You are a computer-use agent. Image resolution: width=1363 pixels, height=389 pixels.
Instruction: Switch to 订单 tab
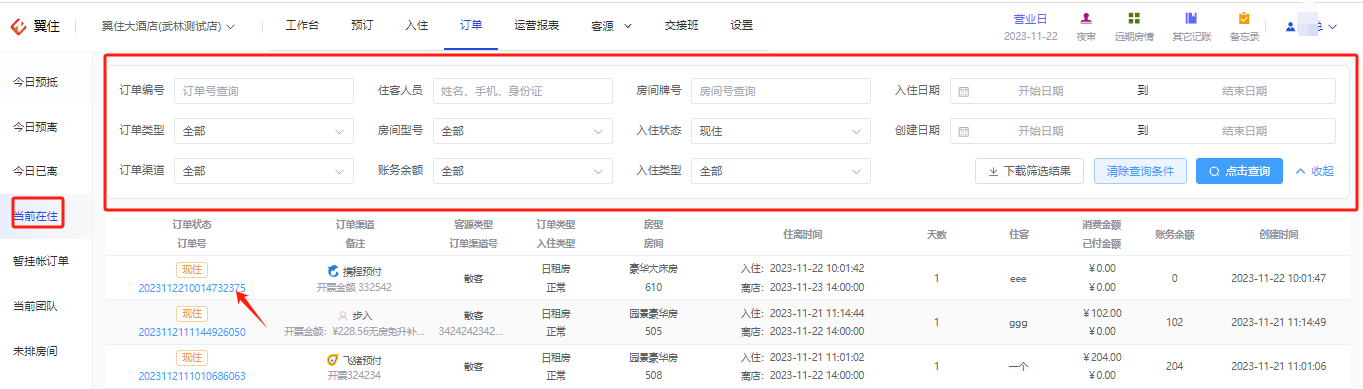point(470,26)
